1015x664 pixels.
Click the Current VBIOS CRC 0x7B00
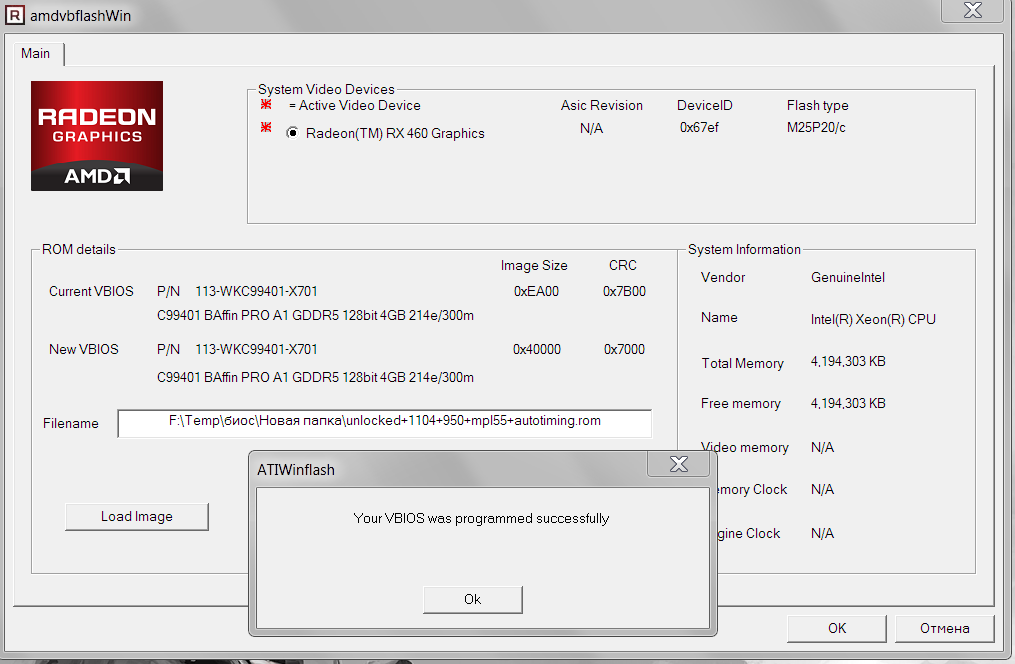(624, 291)
